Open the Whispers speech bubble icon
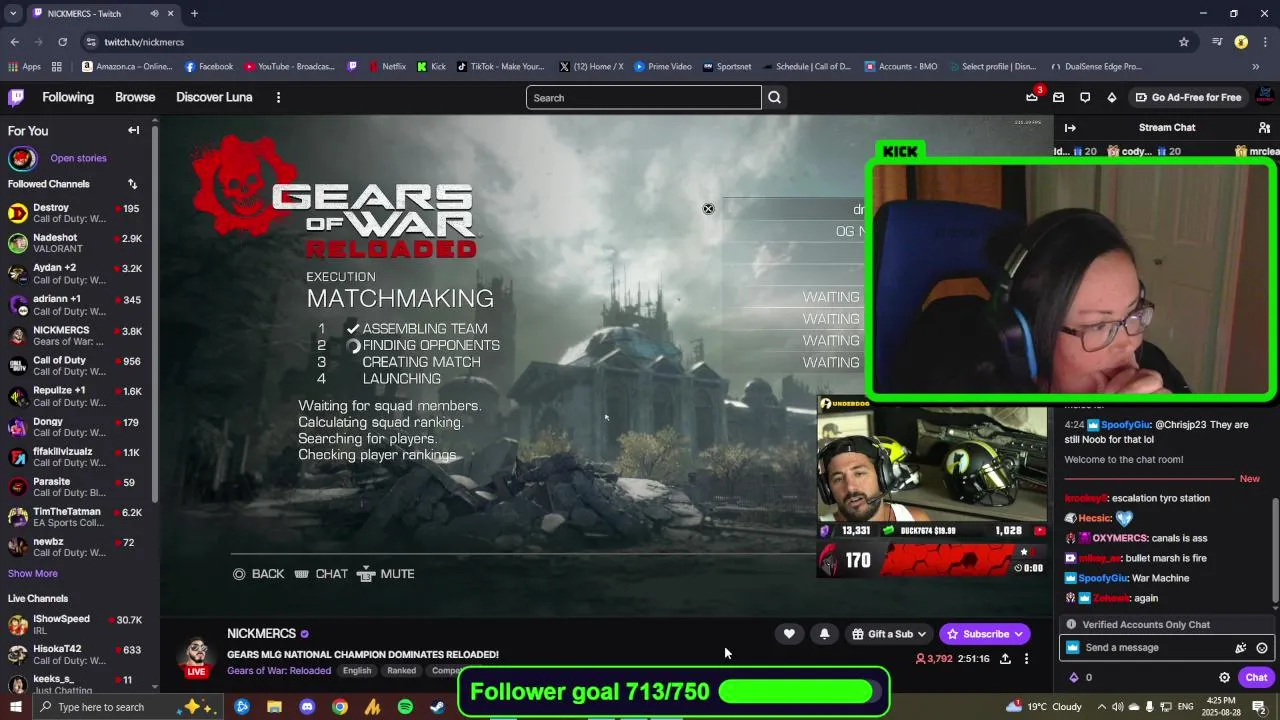Image resolution: width=1280 pixels, height=720 pixels. (1085, 97)
